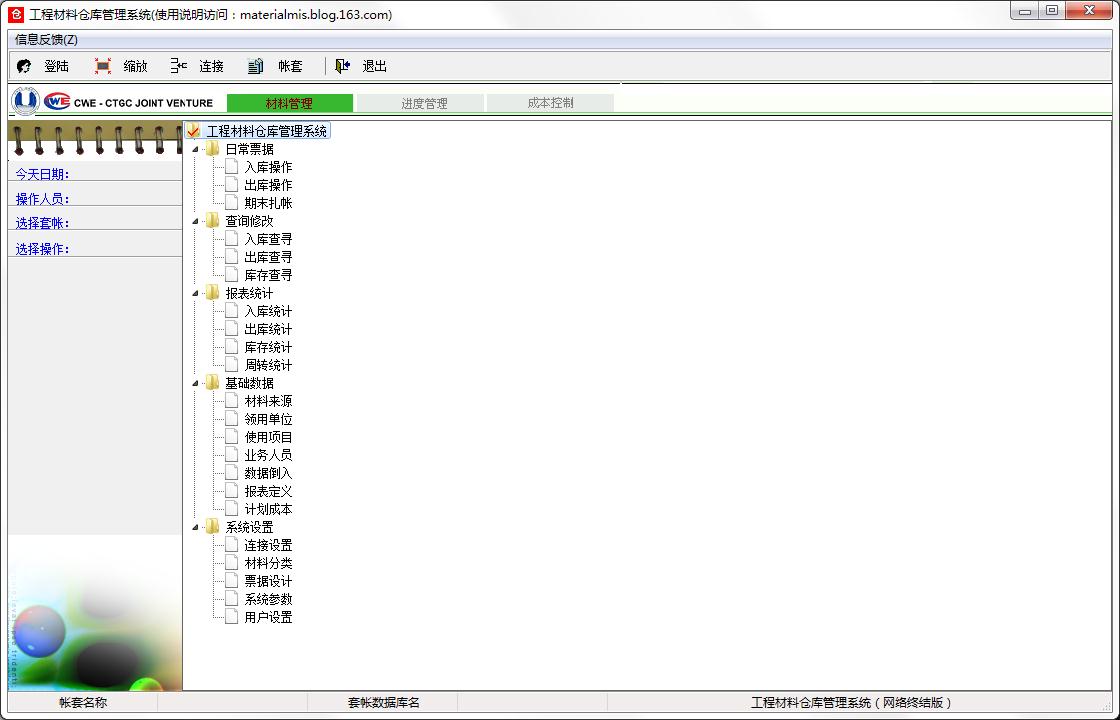The height and width of the screenshot is (720, 1120).
Task: Click the 登陆 login icon in toolbar
Action: [x=24, y=66]
